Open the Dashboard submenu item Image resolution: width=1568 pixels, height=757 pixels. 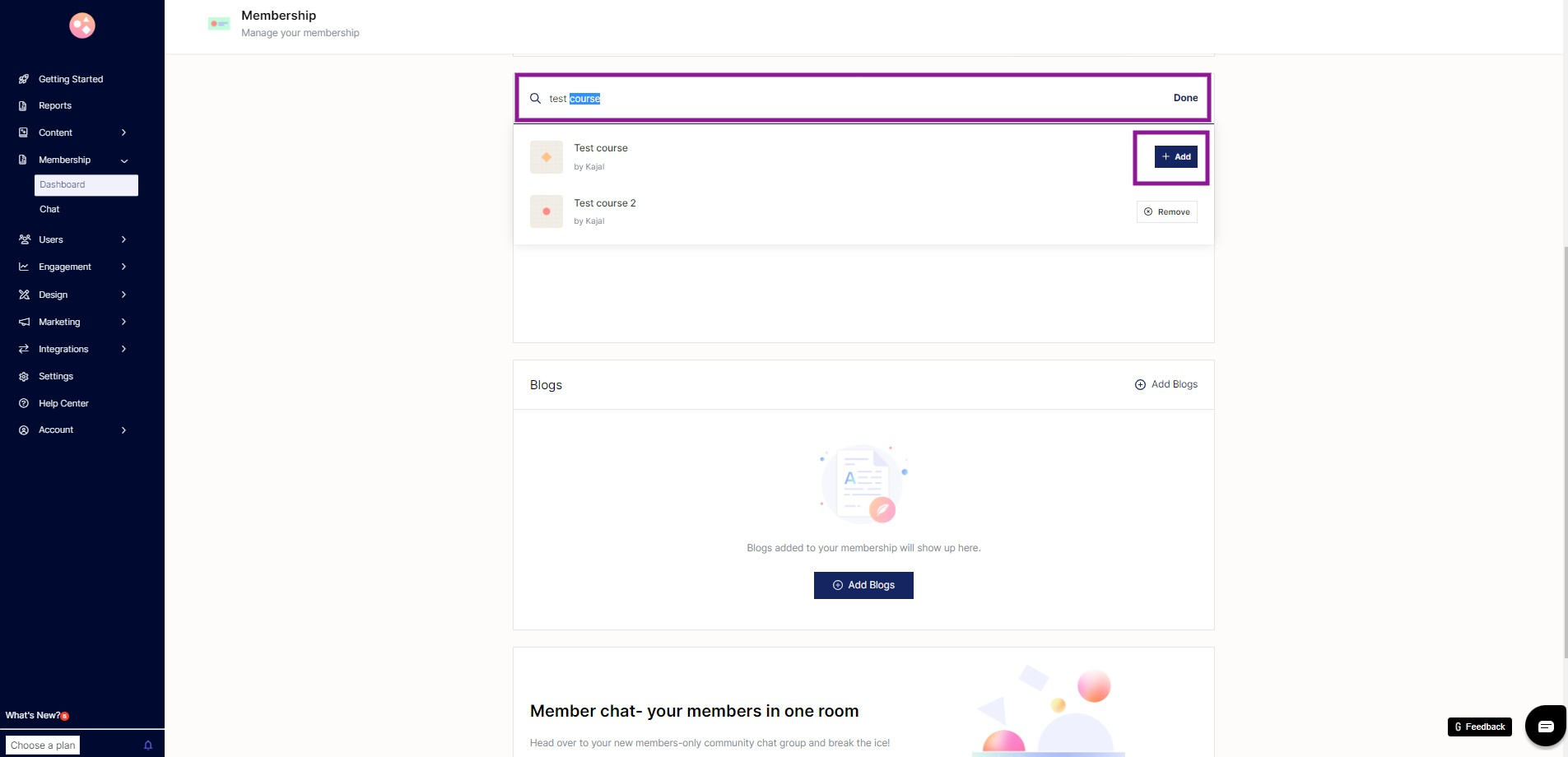coord(86,185)
